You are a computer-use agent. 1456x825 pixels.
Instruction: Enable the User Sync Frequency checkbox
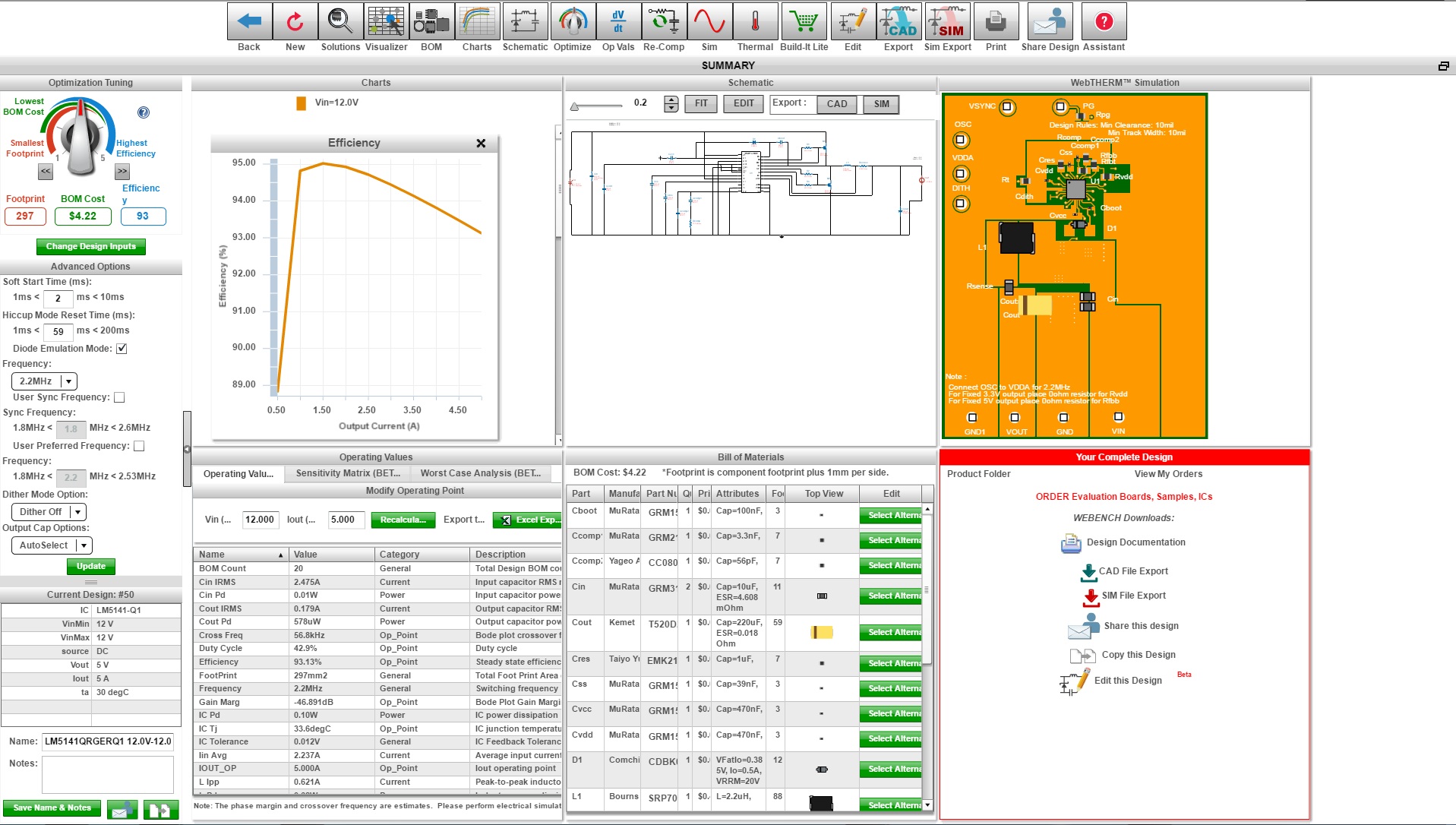119,397
